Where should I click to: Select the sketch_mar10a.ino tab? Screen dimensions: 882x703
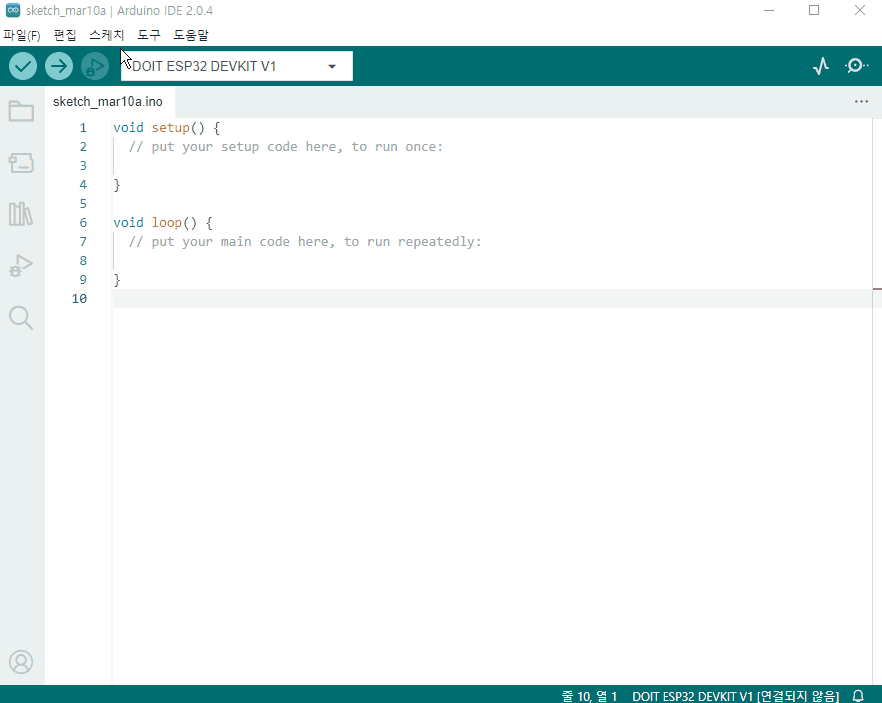(108, 102)
